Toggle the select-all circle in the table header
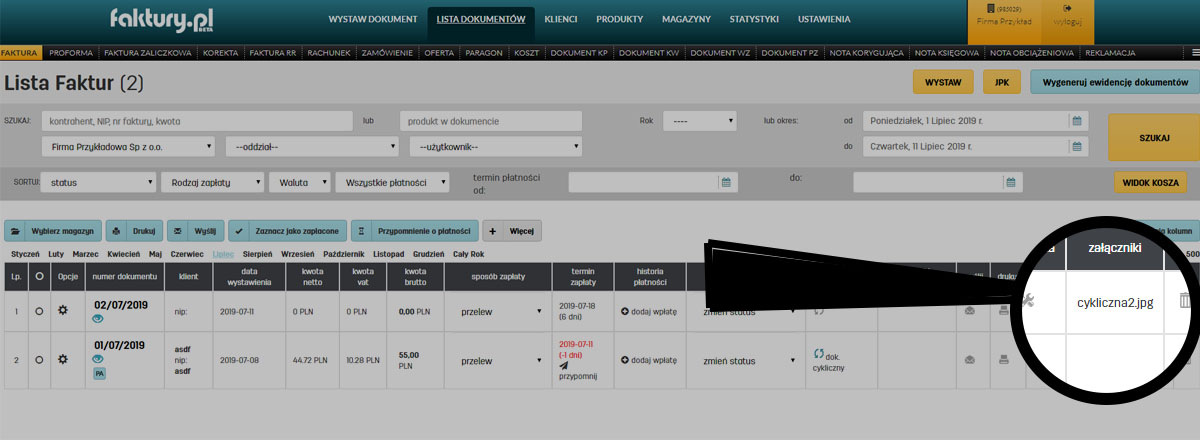 pyautogui.click(x=39, y=276)
